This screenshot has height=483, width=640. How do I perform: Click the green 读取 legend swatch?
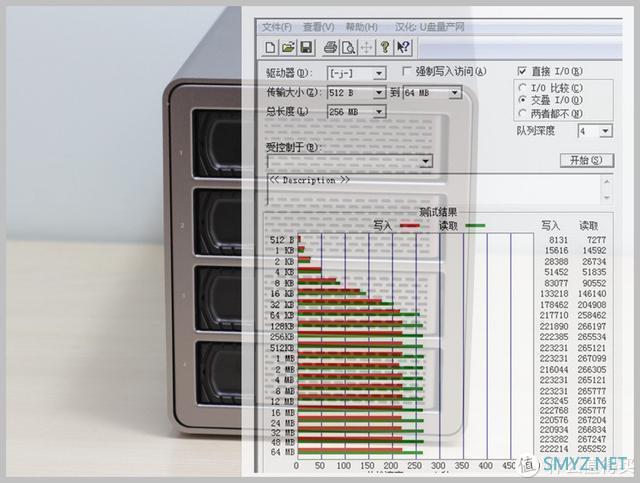[476, 225]
